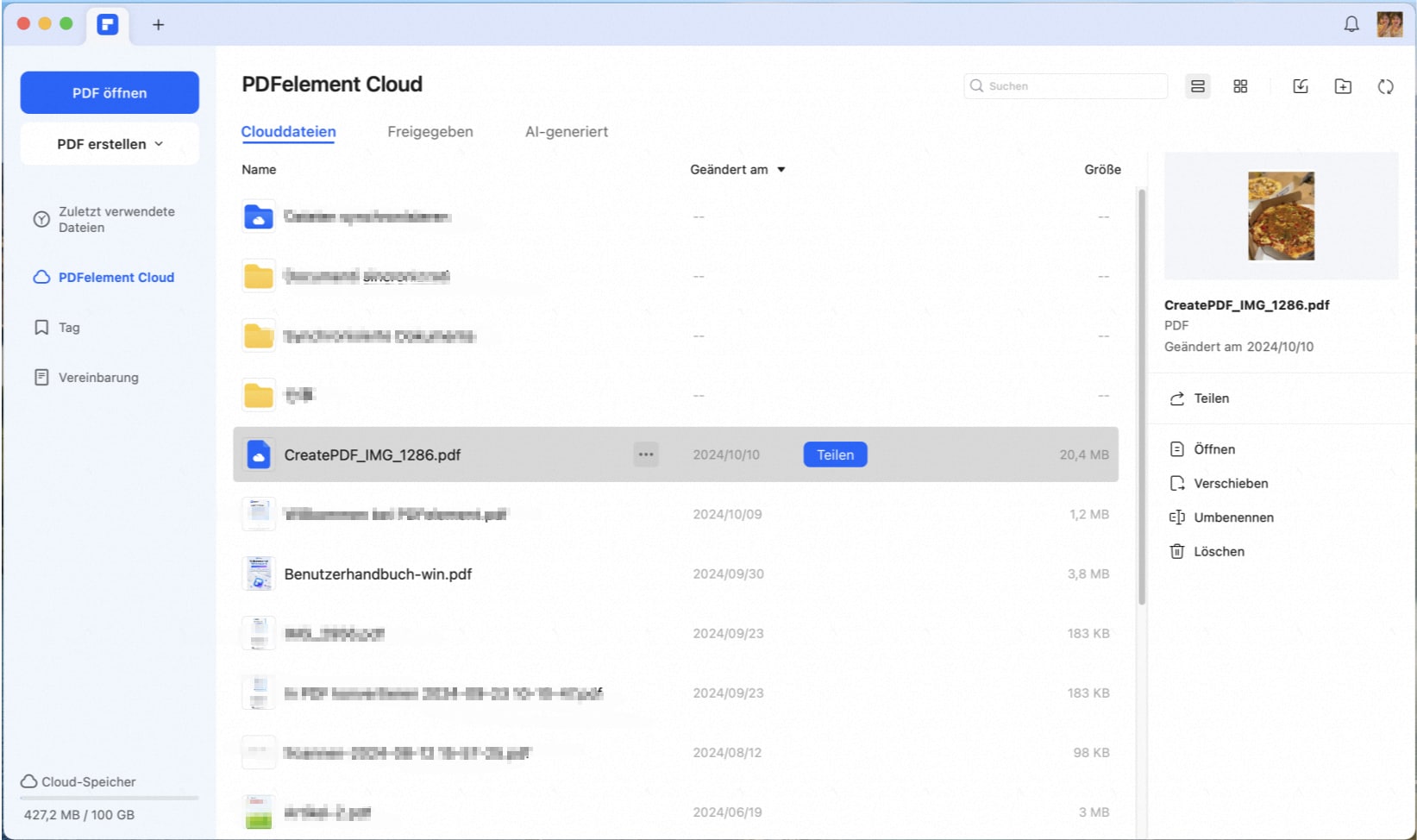Refresh the cloud file list
The image size is (1417, 840).
[x=1385, y=86]
